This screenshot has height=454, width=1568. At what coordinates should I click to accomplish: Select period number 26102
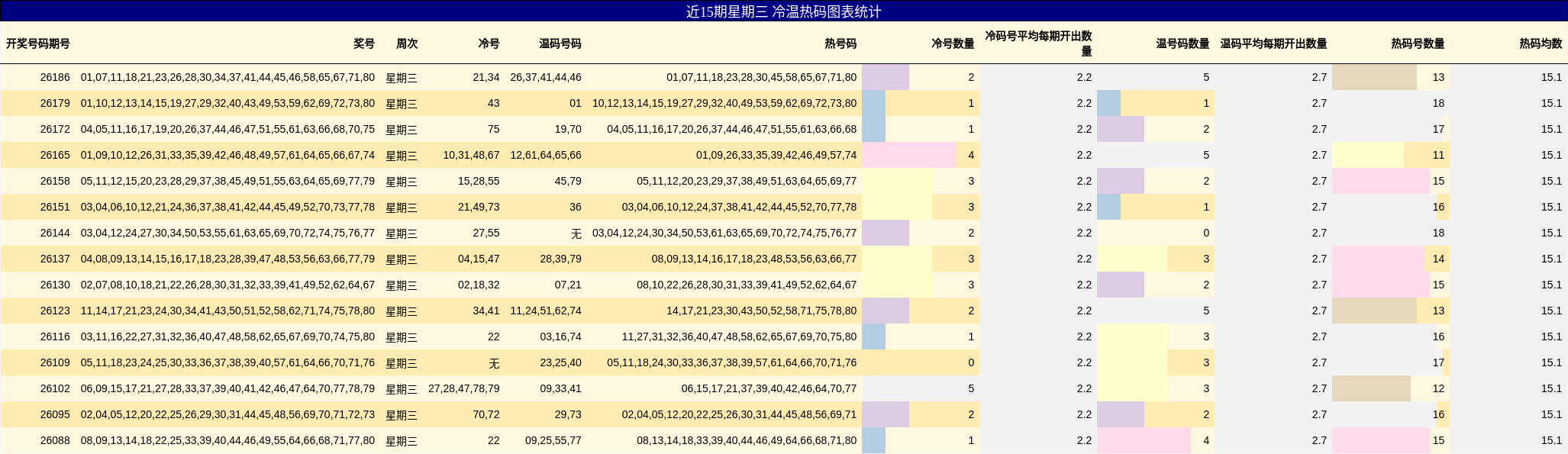pos(55,388)
